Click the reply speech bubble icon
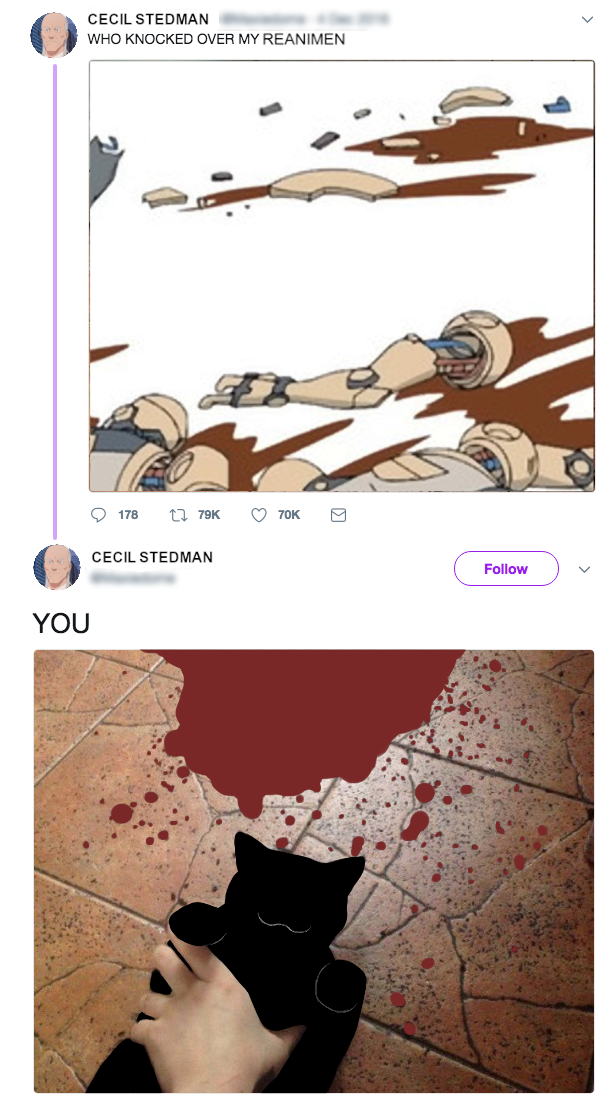Viewport: 609px width, 1105px height. point(99,515)
